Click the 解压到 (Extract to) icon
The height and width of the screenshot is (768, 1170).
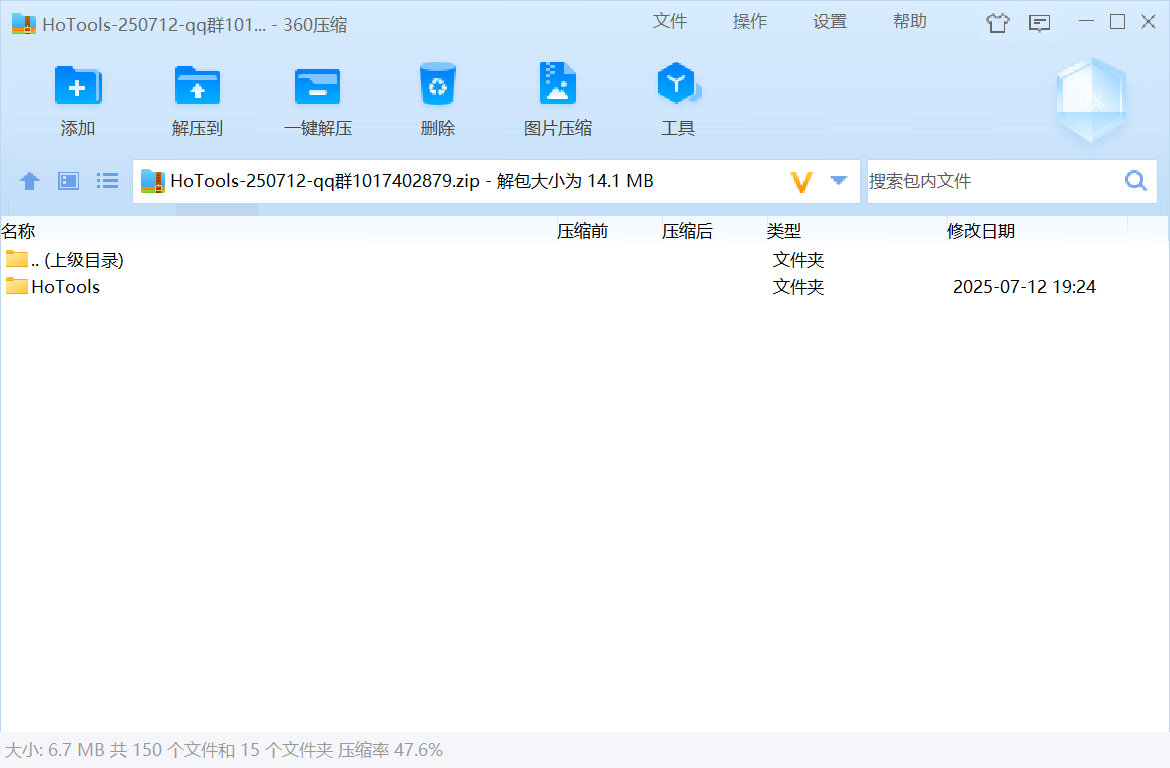[x=197, y=86]
